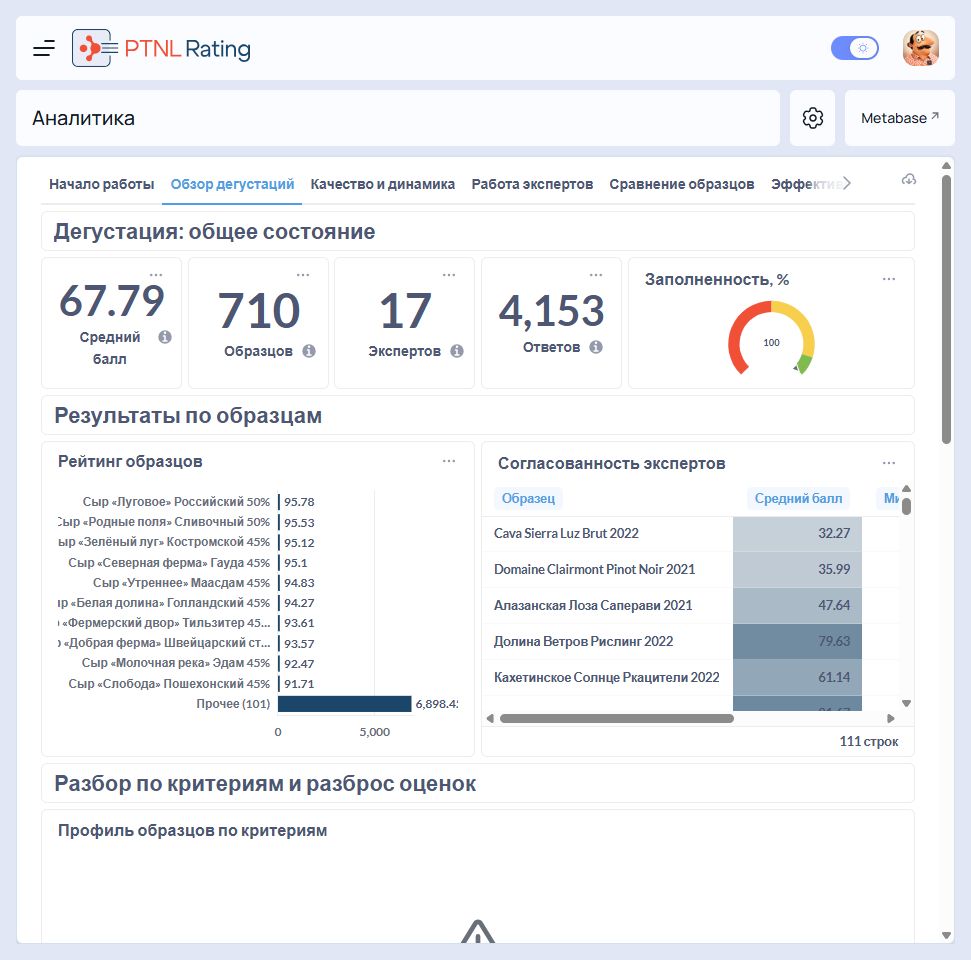Sort by Образец column header
This screenshot has height=960, width=971.
tap(528, 498)
